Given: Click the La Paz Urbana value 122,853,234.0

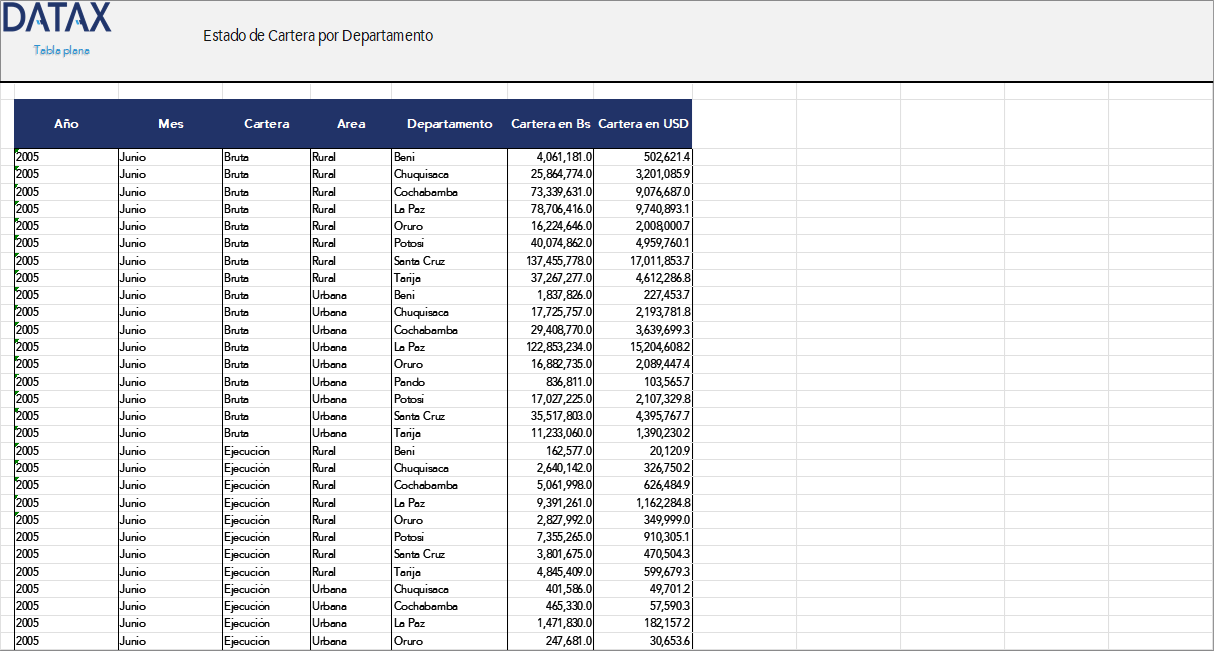Looking at the screenshot, I should [x=552, y=347].
